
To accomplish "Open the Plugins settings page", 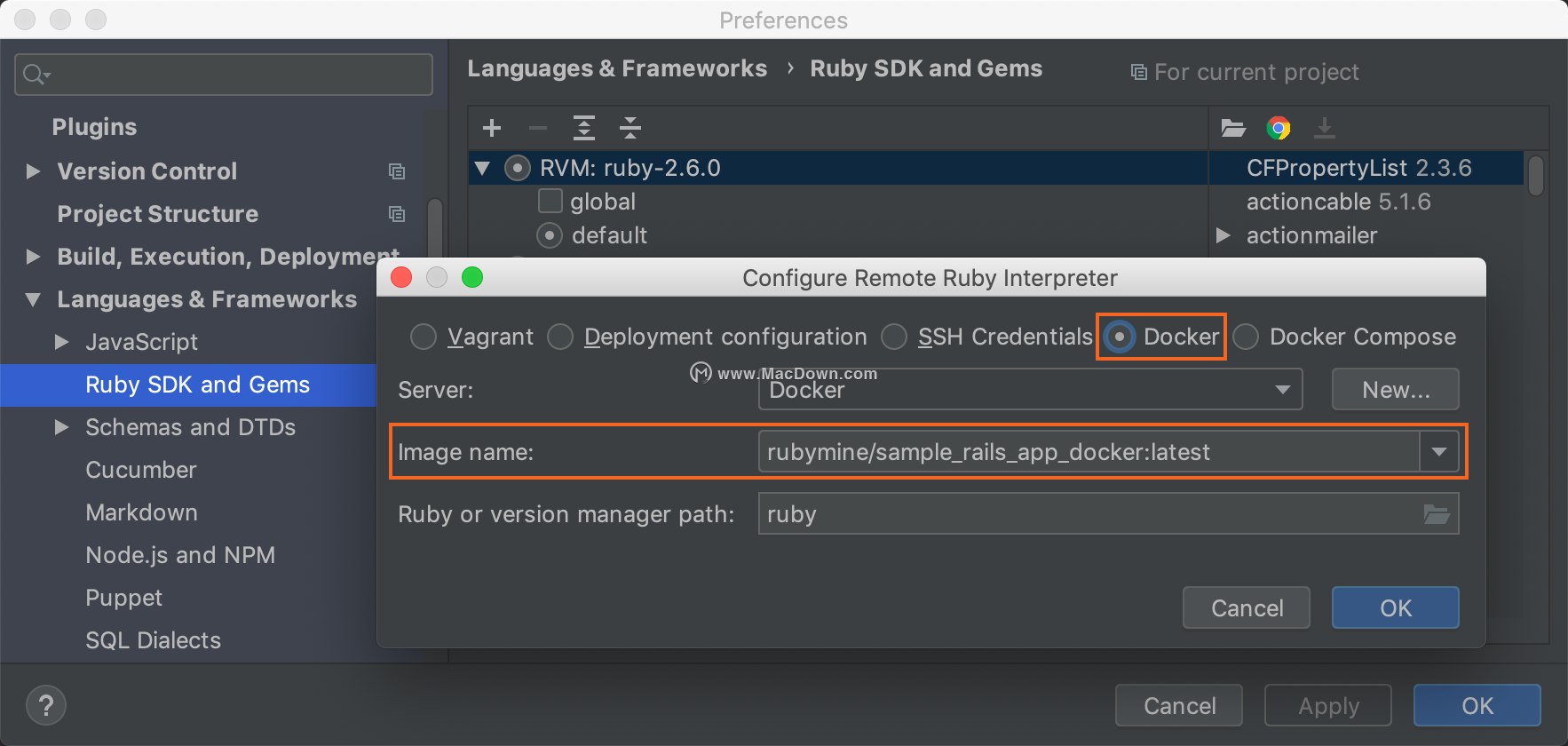I will (x=94, y=127).
